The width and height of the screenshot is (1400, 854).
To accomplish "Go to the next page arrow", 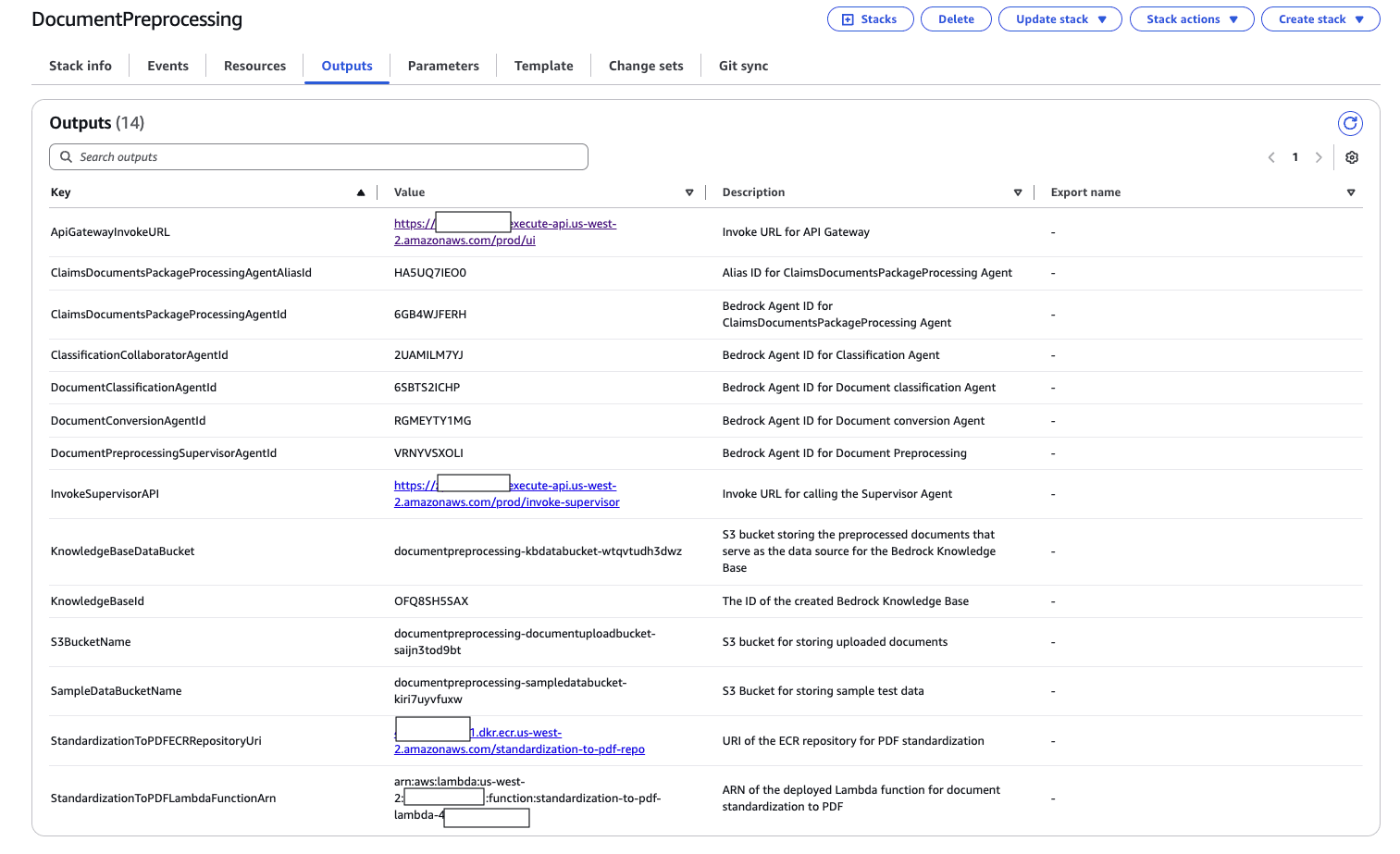I will pyautogui.click(x=1319, y=157).
